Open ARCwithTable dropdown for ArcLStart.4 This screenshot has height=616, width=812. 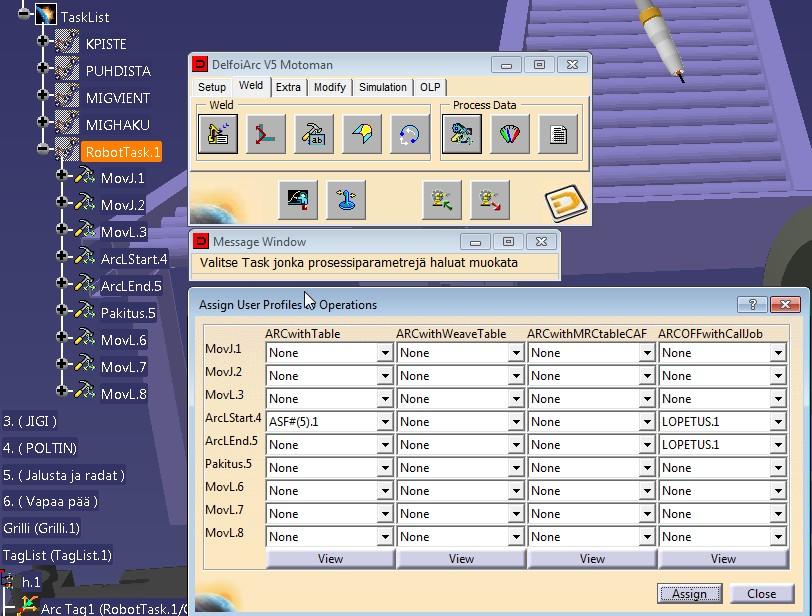[385, 422]
